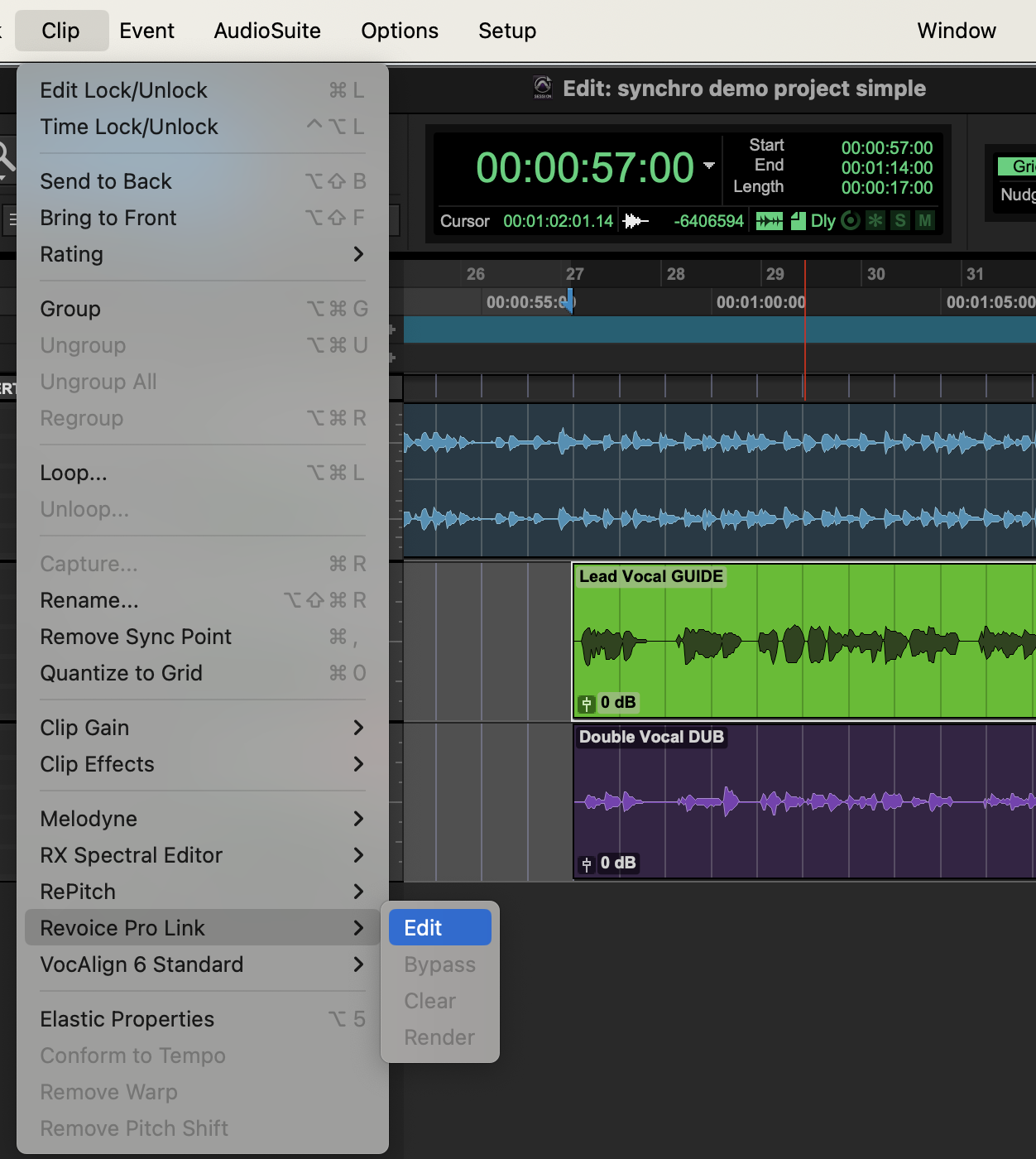Click the session icon beside the Edit window title
1036x1159 pixels.
coord(543,88)
